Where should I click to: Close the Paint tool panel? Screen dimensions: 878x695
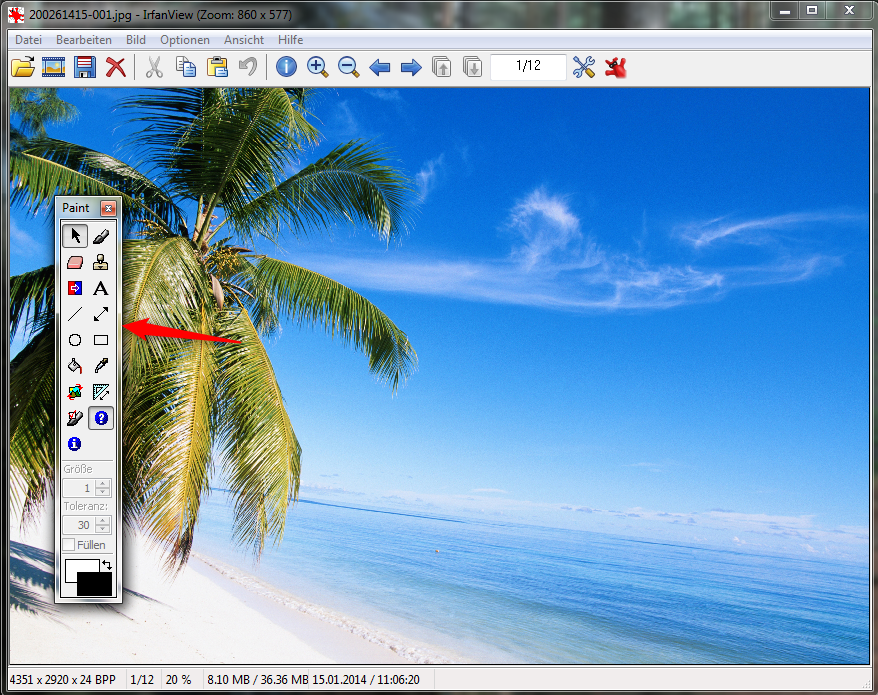coord(108,209)
